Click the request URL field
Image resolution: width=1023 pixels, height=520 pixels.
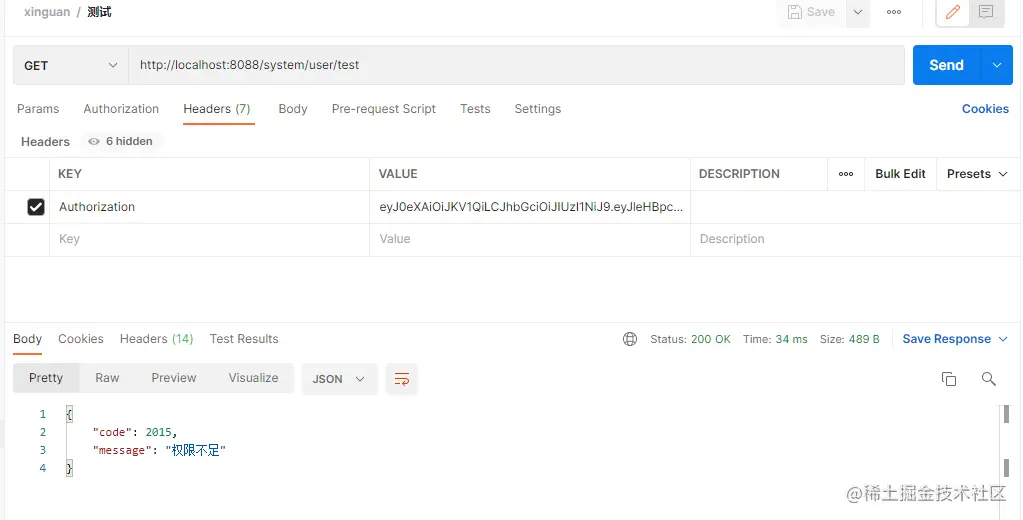pos(516,65)
